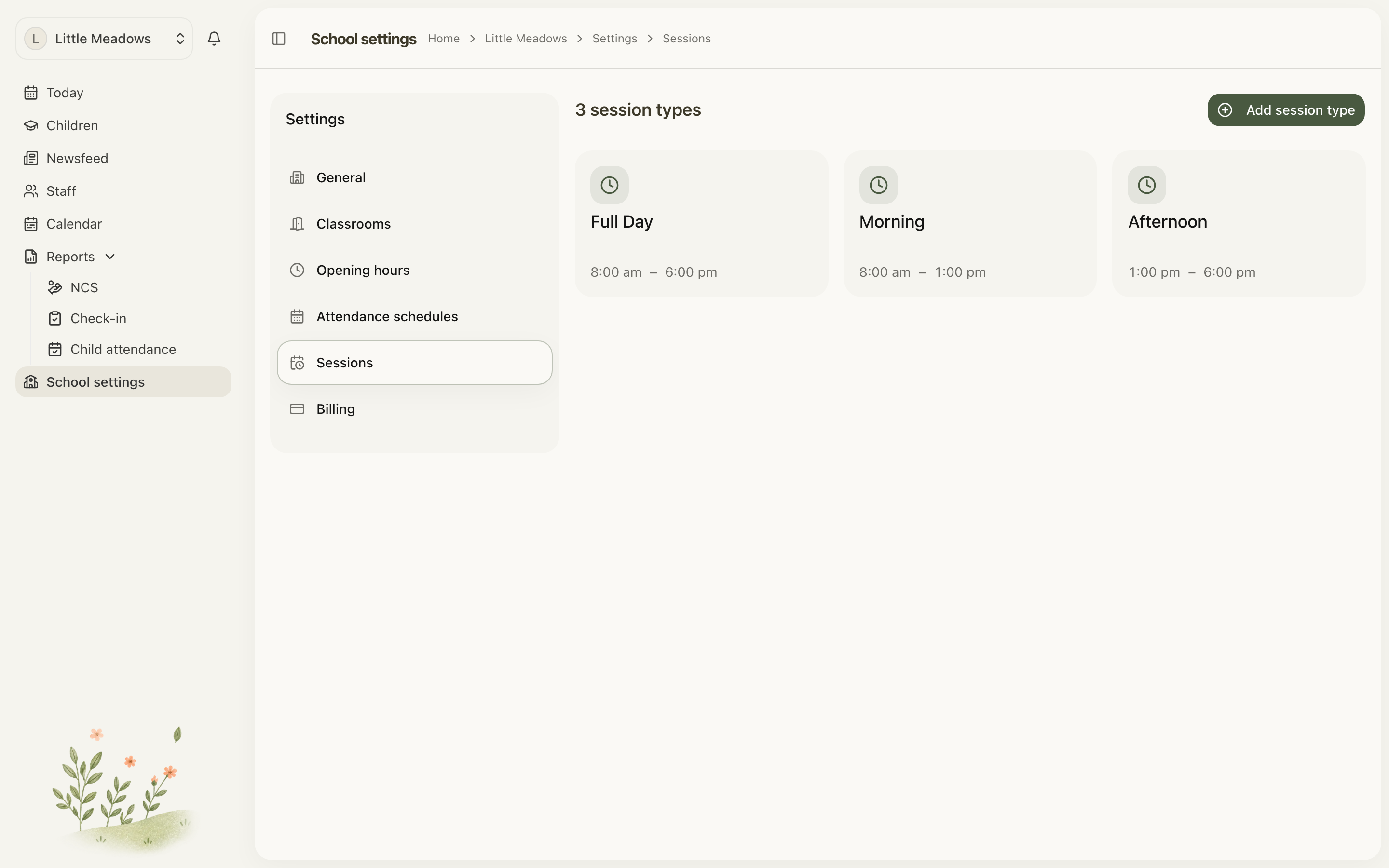1389x868 pixels.
Task: Click the Sessions calendar-clock icon
Action: coord(297,363)
